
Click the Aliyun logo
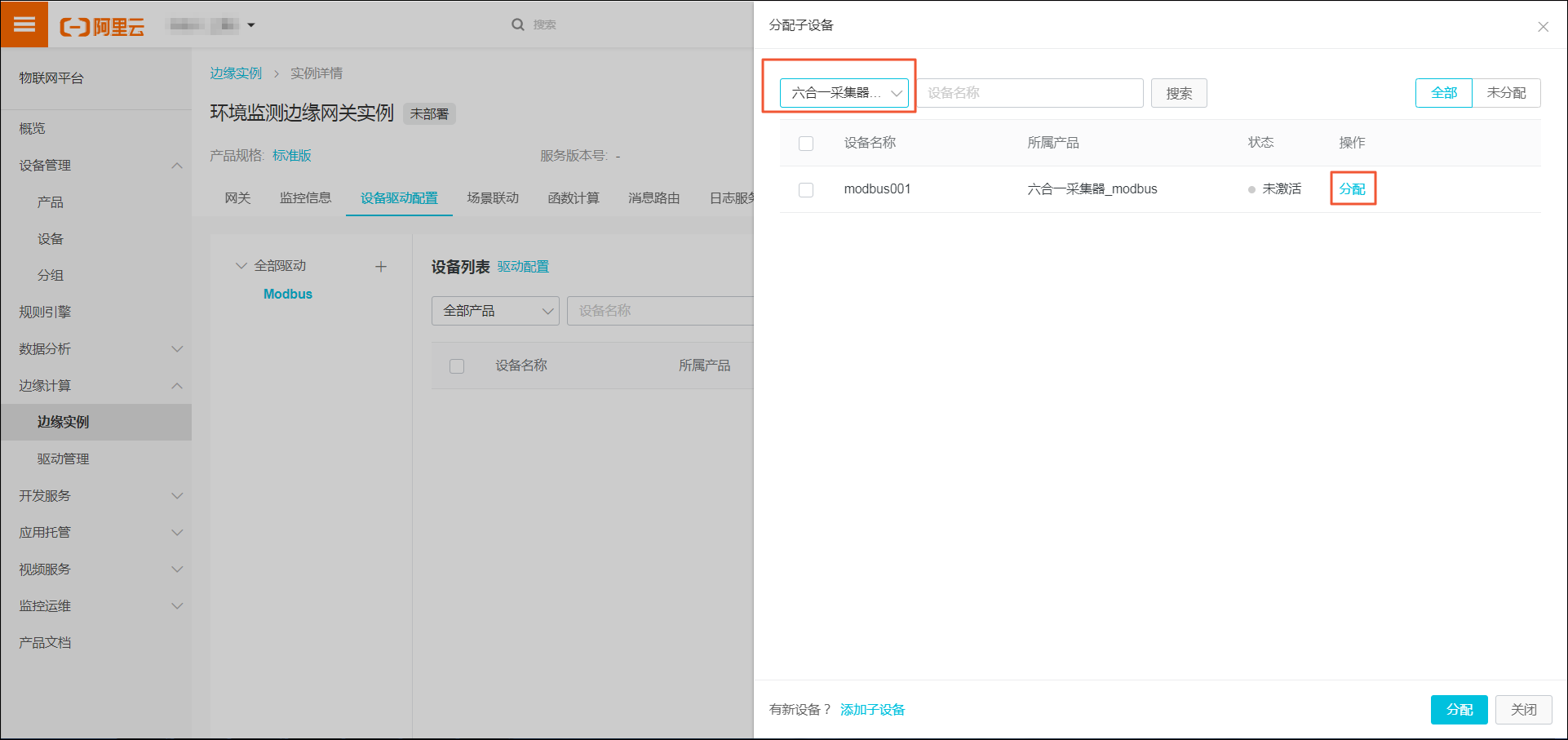click(x=102, y=26)
